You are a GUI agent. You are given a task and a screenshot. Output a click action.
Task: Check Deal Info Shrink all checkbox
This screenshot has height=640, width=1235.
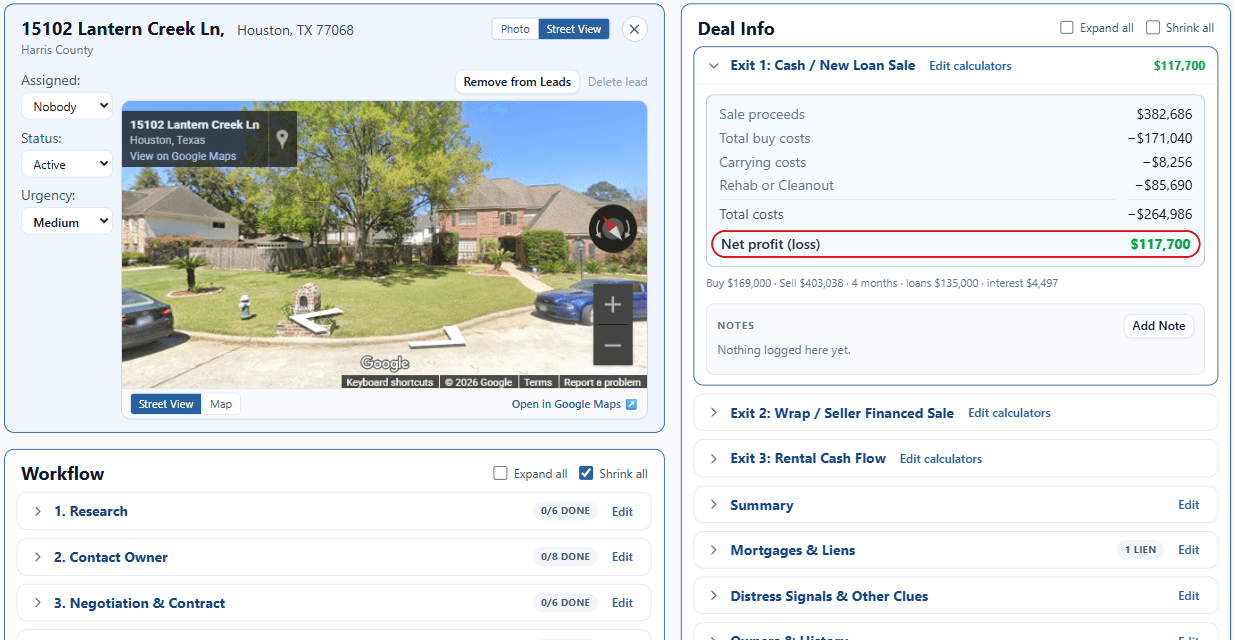pos(1153,28)
